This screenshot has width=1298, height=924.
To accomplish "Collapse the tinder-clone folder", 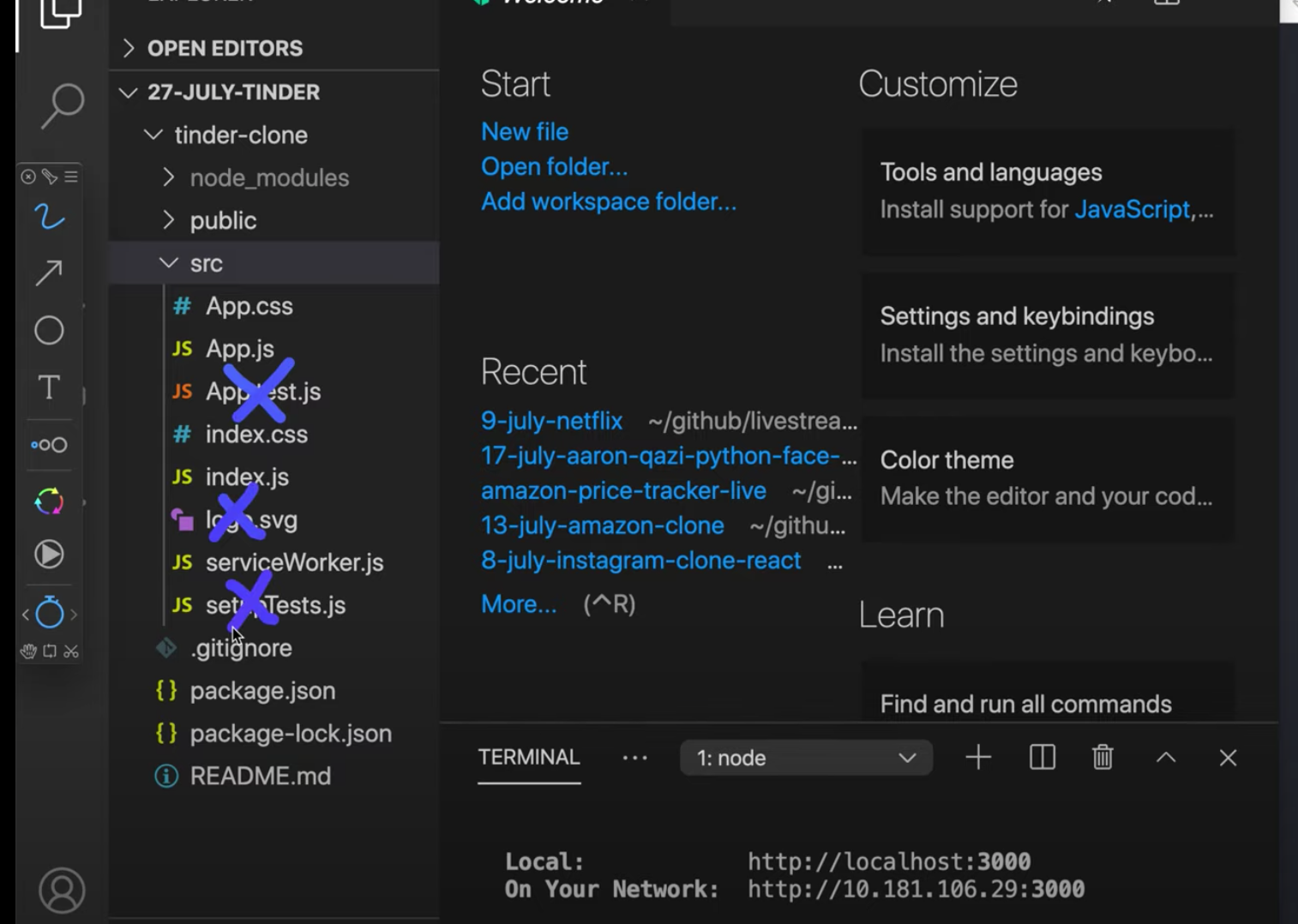I will [x=274, y=135].
